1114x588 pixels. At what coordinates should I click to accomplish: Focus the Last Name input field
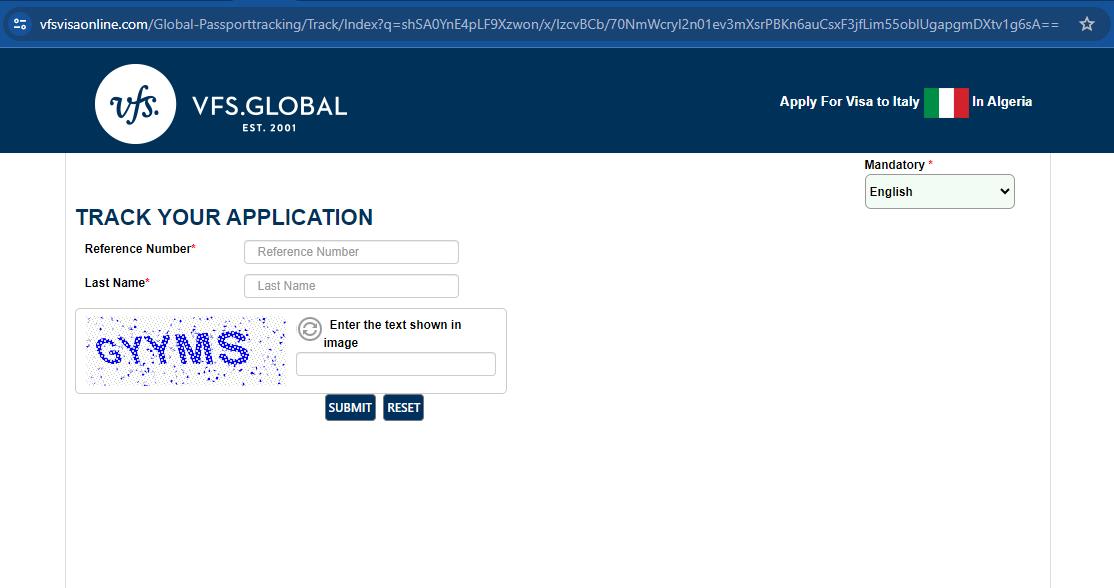point(351,285)
